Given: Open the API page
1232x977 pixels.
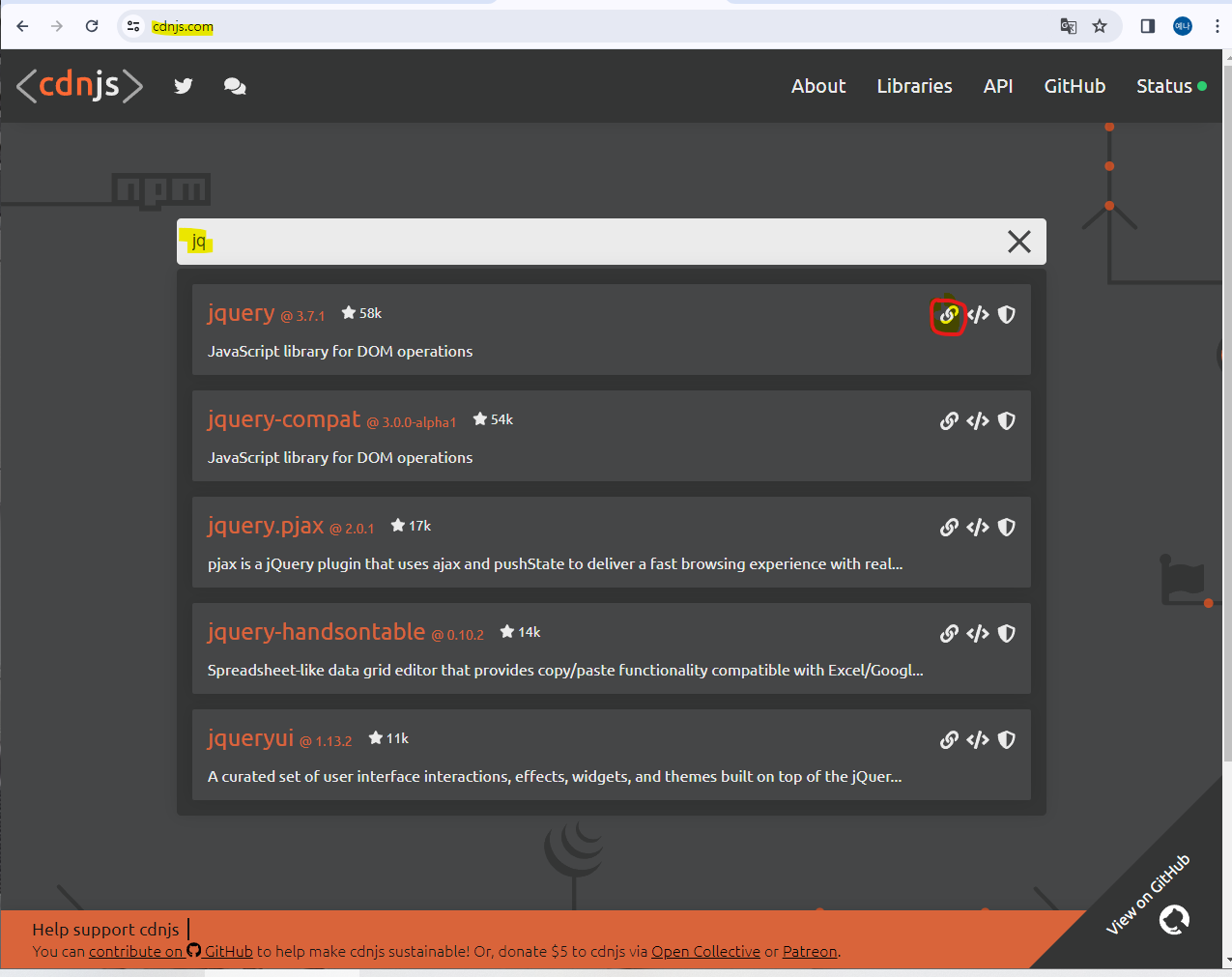Looking at the screenshot, I should point(998,86).
